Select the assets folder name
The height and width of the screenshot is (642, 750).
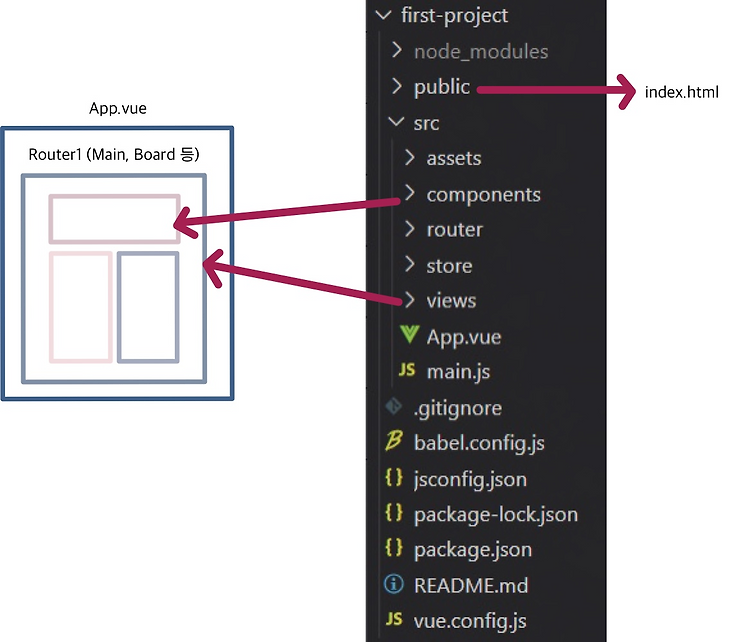coord(454,159)
